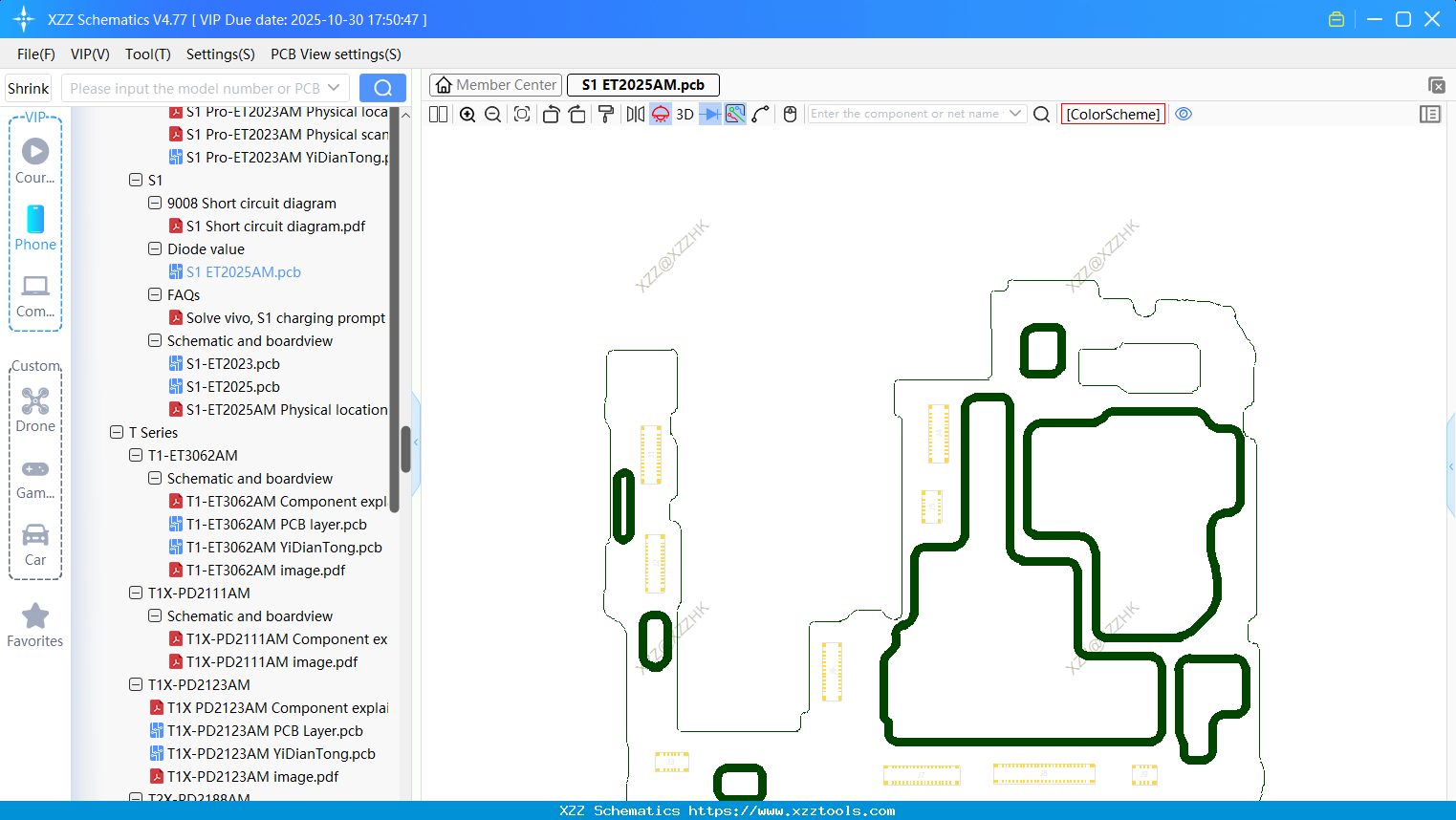Click the stacked windows icon near tab bar
The image size is (1456, 820).
click(x=1436, y=85)
